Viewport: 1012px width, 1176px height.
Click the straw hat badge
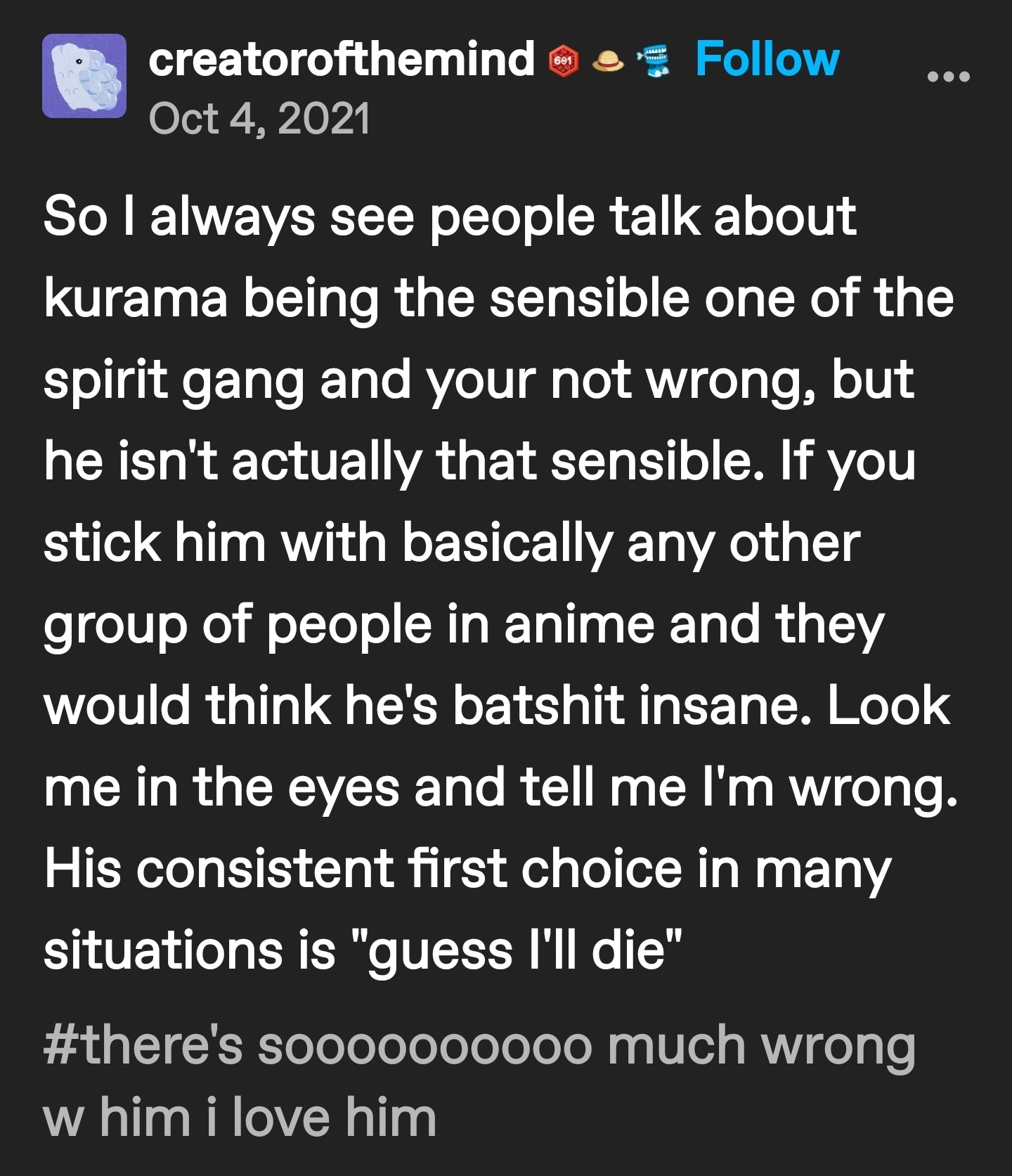pyautogui.click(x=608, y=63)
